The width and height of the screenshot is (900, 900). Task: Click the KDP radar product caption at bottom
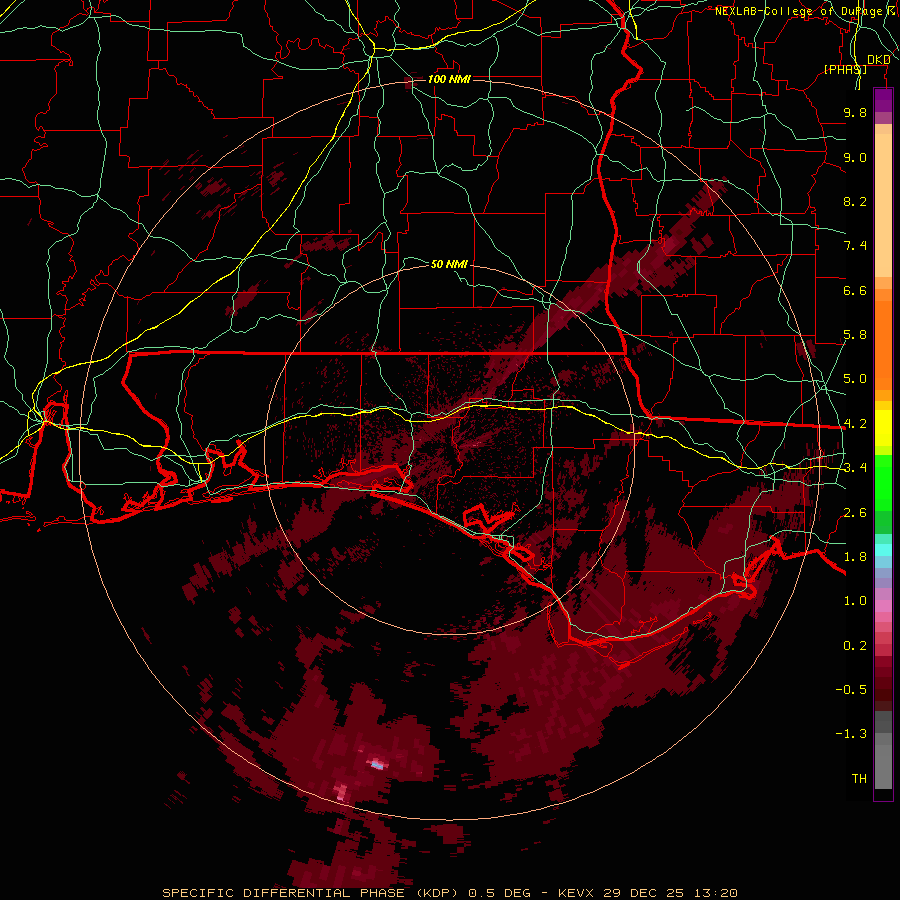point(449,893)
